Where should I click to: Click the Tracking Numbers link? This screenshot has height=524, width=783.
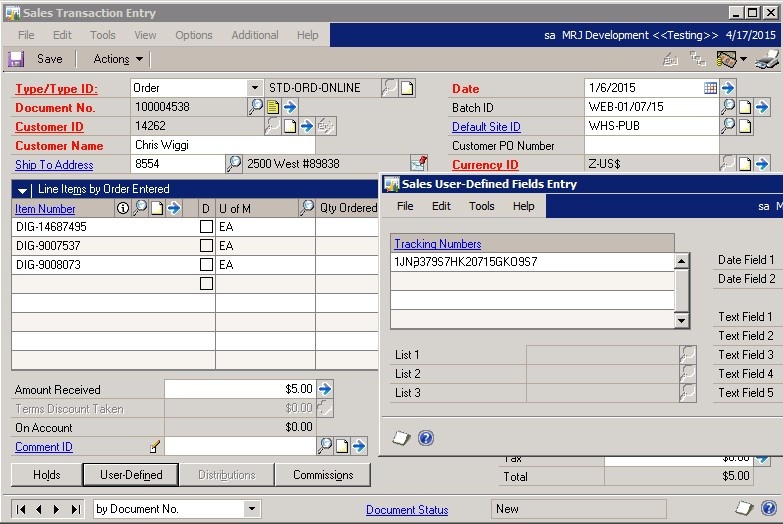click(x=437, y=244)
